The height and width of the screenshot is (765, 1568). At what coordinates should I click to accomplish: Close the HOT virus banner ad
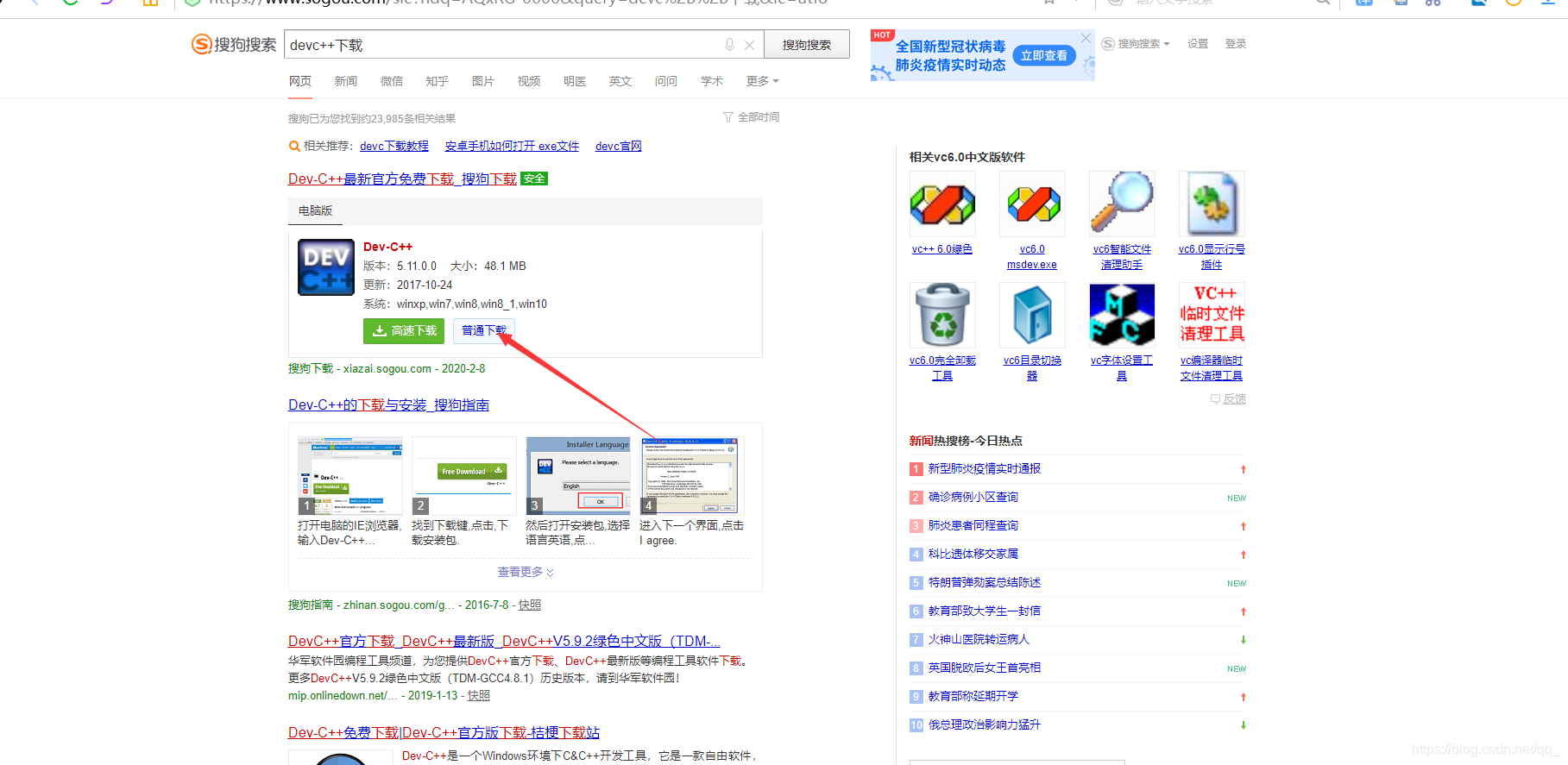pos(1086,38)
